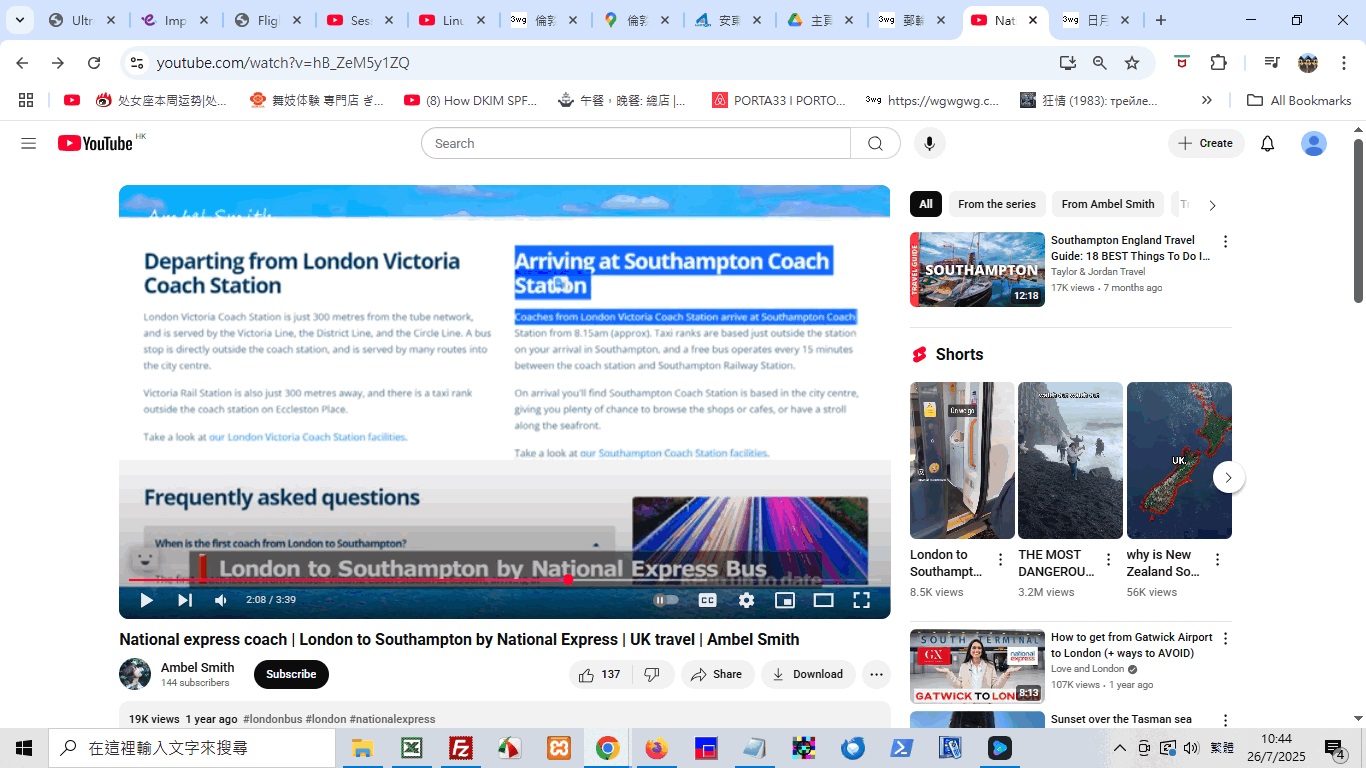The image size is (1366, 768).
Task: Toggle autoplay switch
Action: [666, 600]
